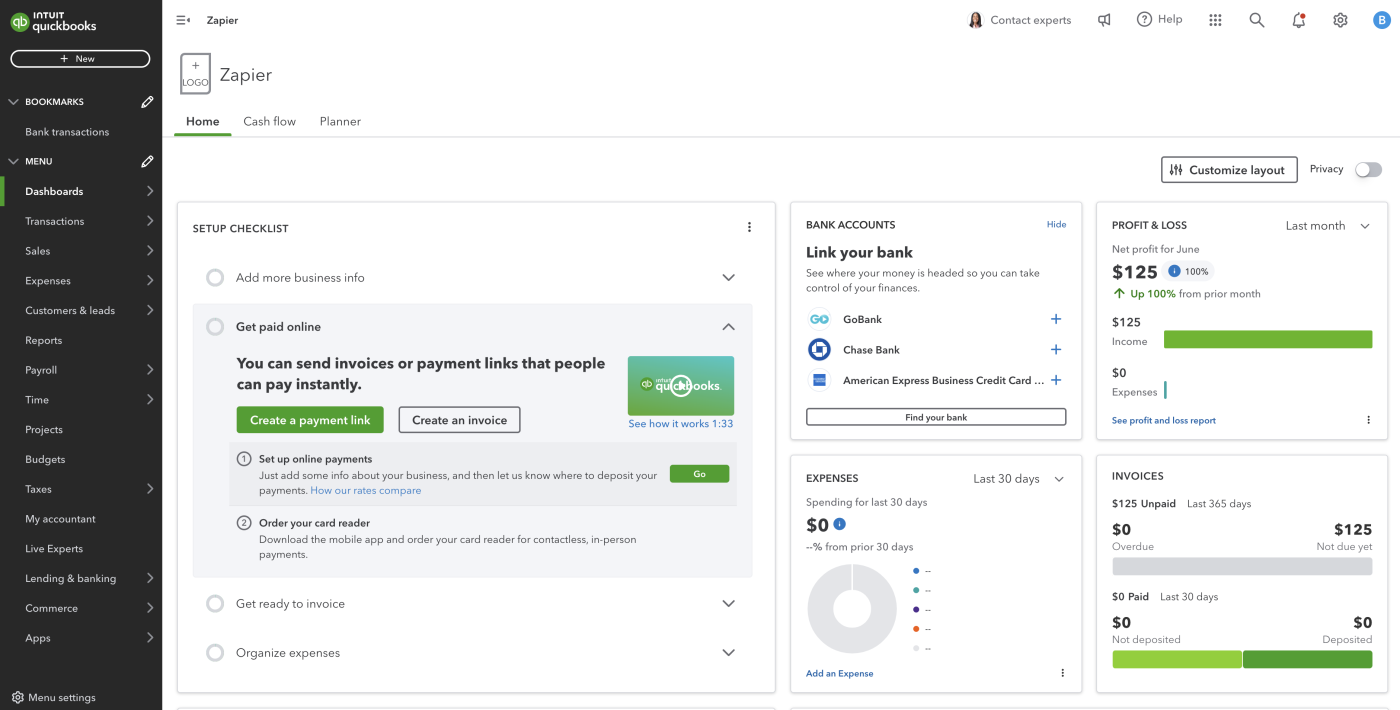The width and height of the screenshot is (1400, 710).
Task: Open Profit & Loss Last month dropdown
Action: [1328, 226]
